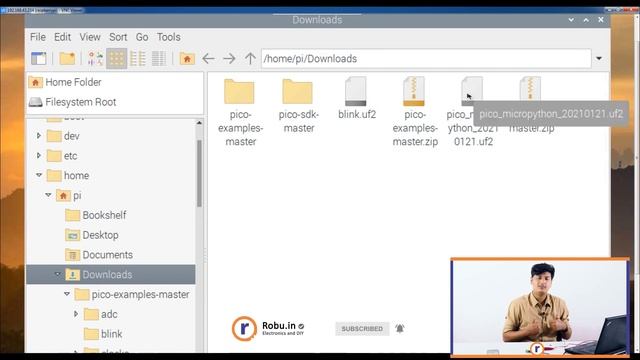Select the blink.uf2 file icon
This screenshot has height=360, width=640.
pos(356,91)
